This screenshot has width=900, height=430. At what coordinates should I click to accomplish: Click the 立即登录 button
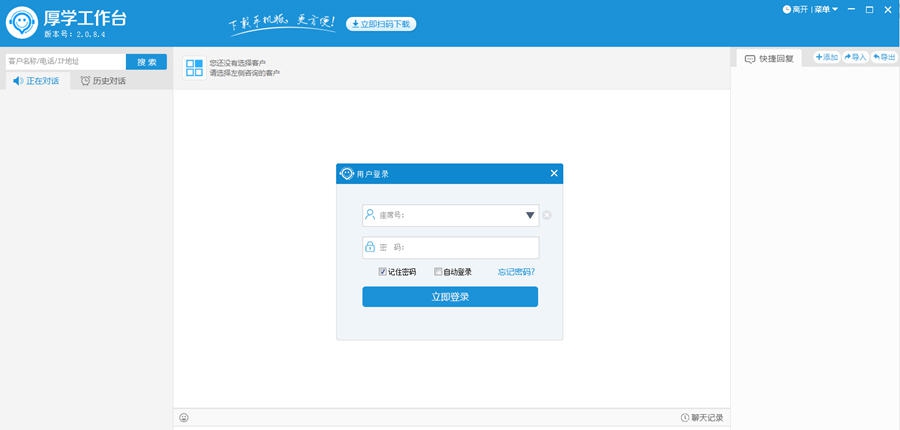(450, 297)
